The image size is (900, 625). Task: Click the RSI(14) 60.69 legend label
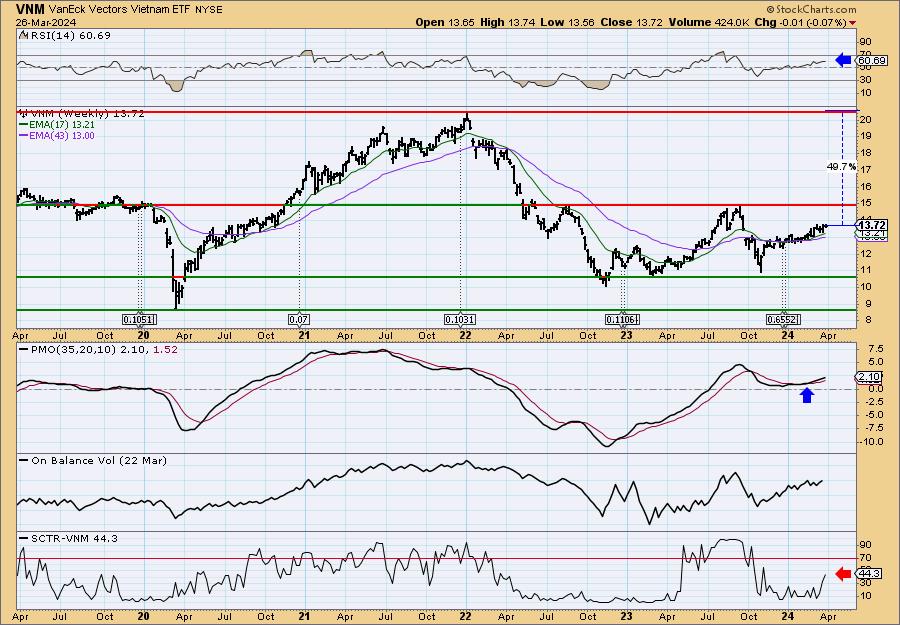69,35
